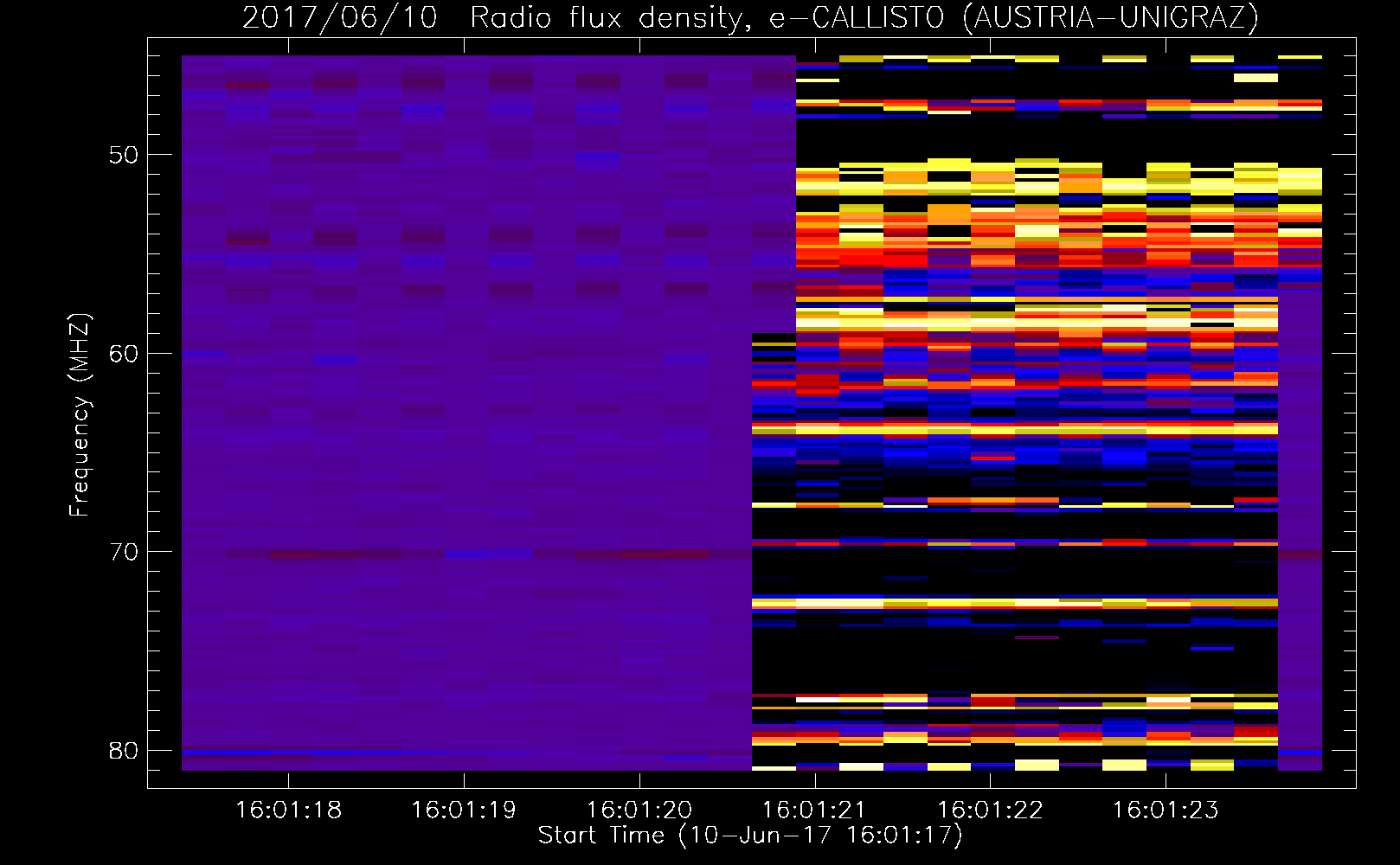Screen dimensions: 1400x865
Task: Click the 16:01:19 time tick label
Action: (464, 811)
